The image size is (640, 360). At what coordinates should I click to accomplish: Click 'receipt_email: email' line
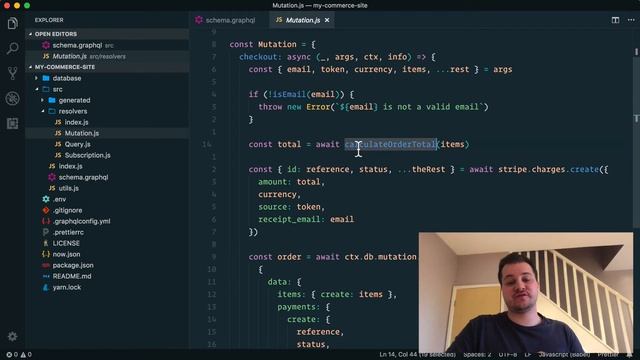point(306,220)
